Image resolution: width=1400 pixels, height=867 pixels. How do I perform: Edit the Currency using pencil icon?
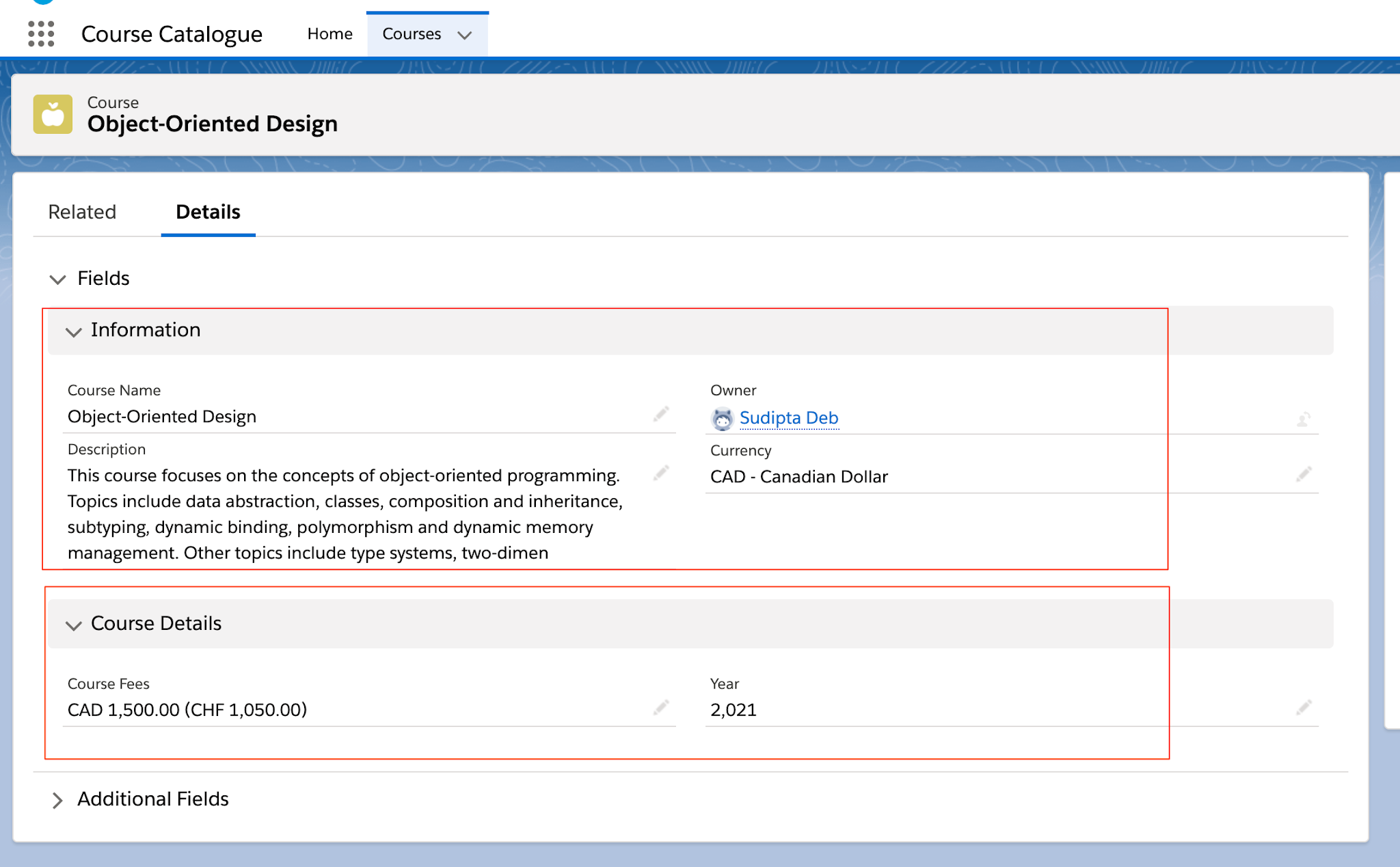pos(1304,474)
